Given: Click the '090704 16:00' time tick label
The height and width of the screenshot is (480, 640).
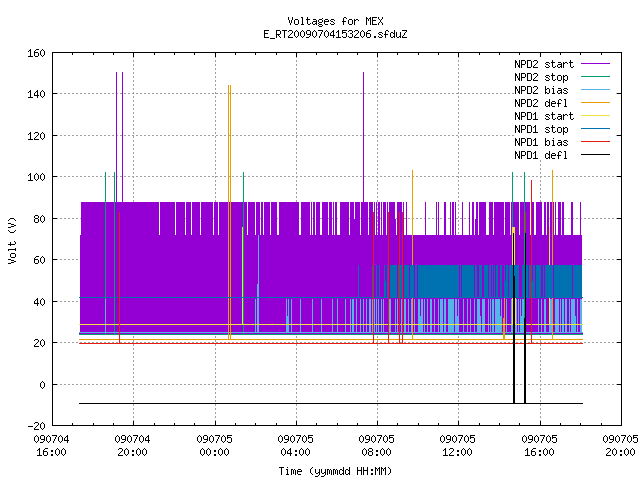Looking at the screenshot, I should 51,446.
